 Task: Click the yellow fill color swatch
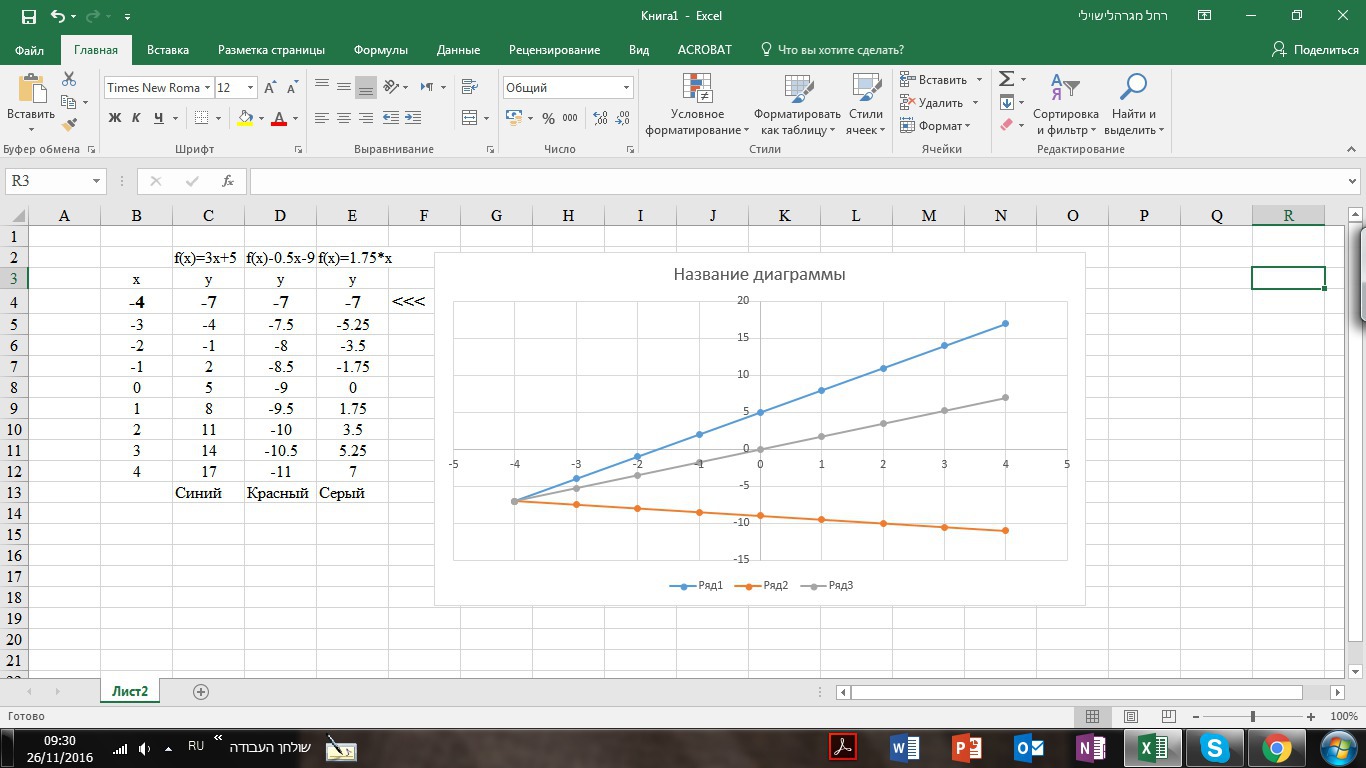click(x=245, y=118)
